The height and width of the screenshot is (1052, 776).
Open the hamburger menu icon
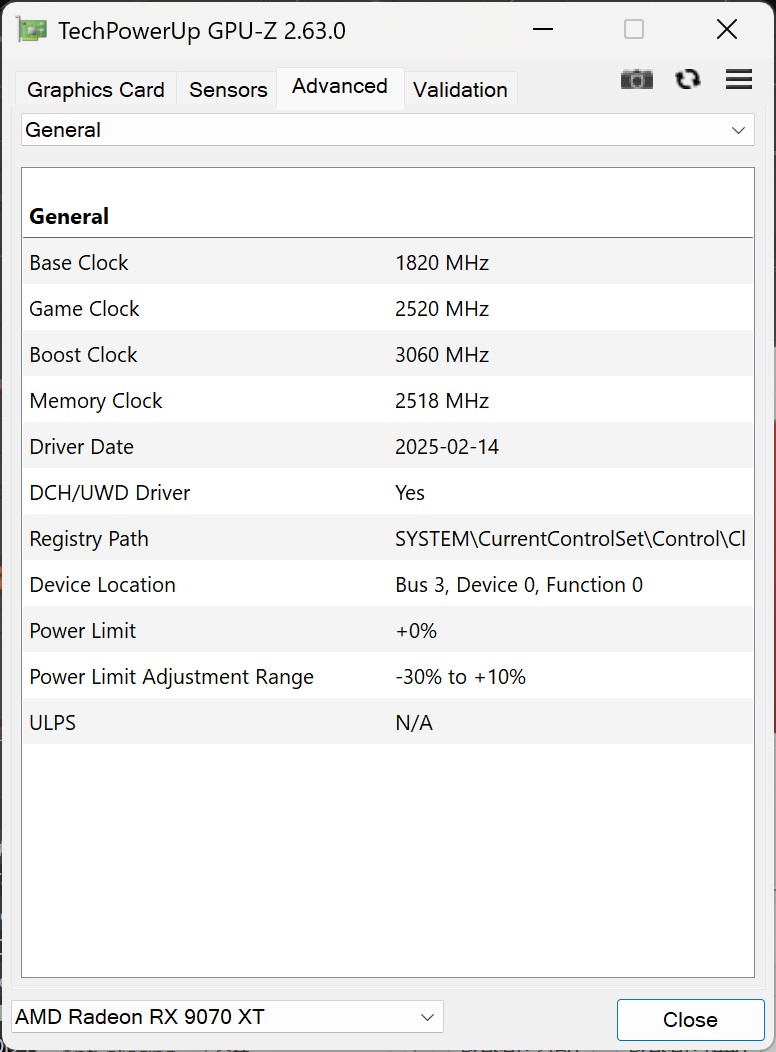739,80
